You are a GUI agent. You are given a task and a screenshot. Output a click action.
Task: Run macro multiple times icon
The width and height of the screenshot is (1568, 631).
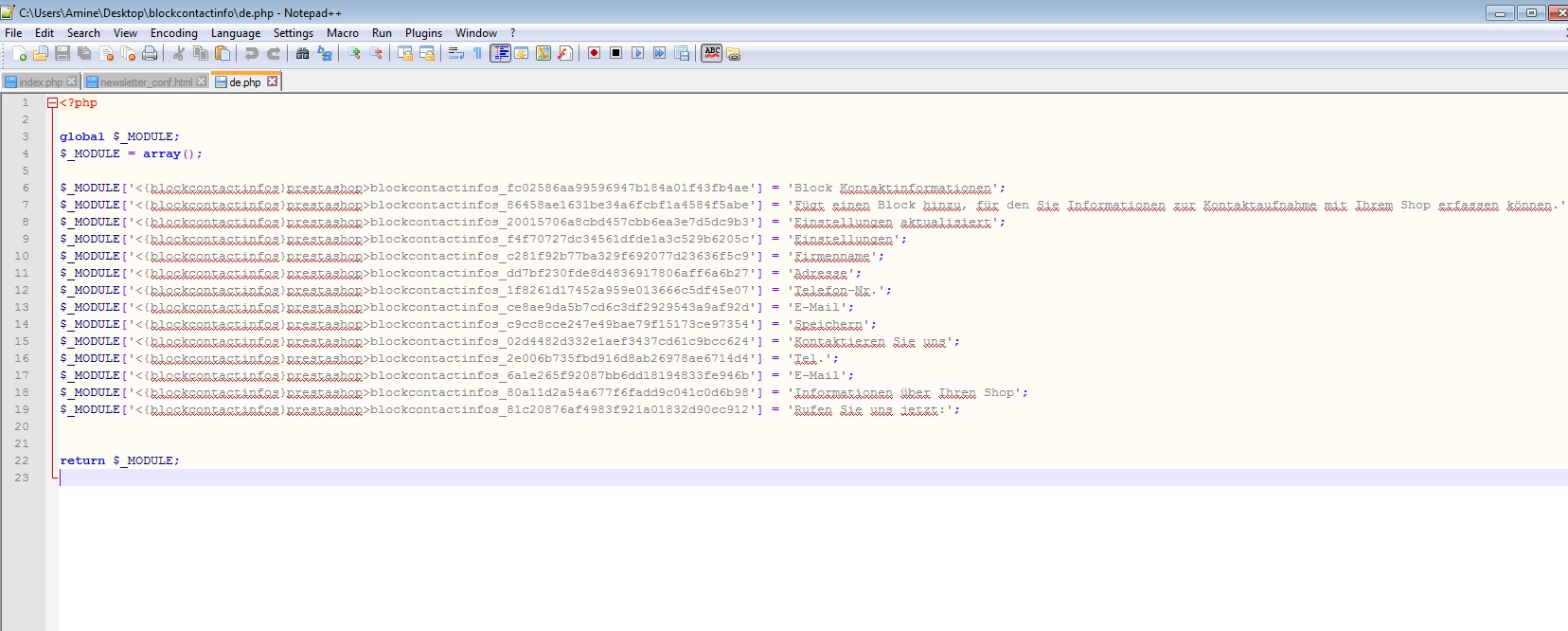[x=659, y=54]
